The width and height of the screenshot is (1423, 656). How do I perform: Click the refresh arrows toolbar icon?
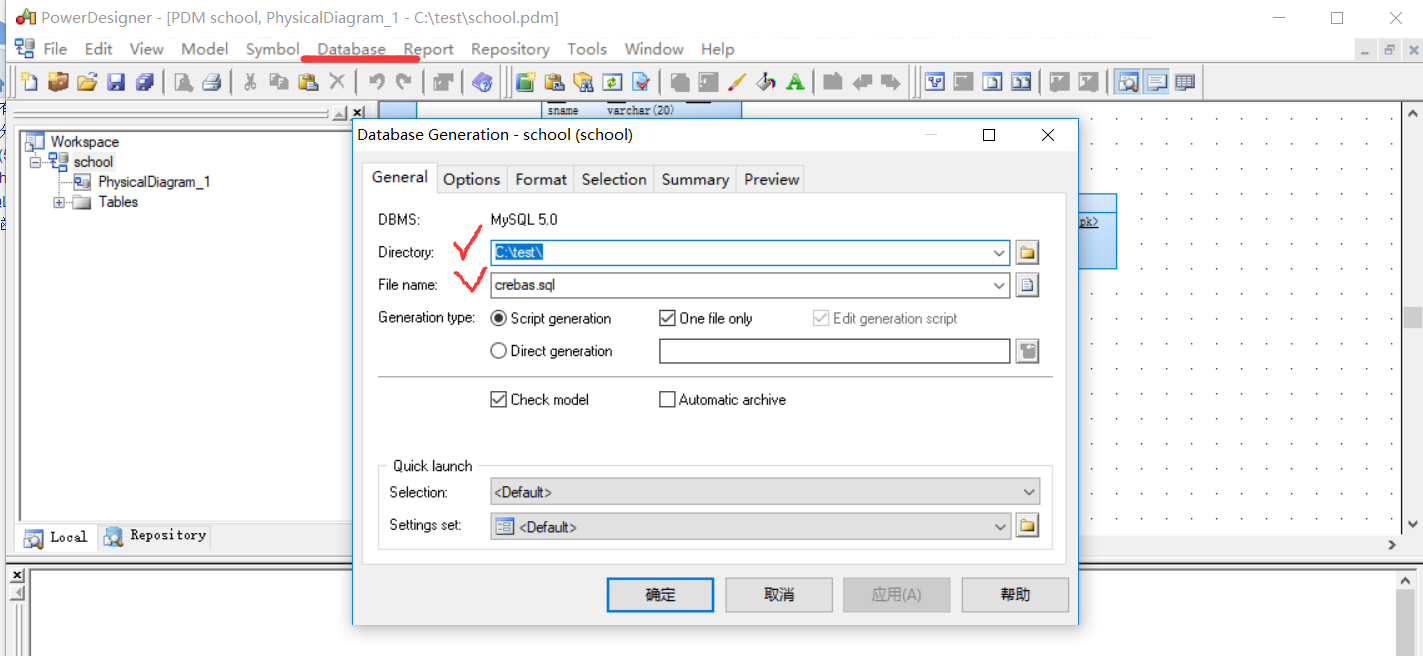[612, 82]
